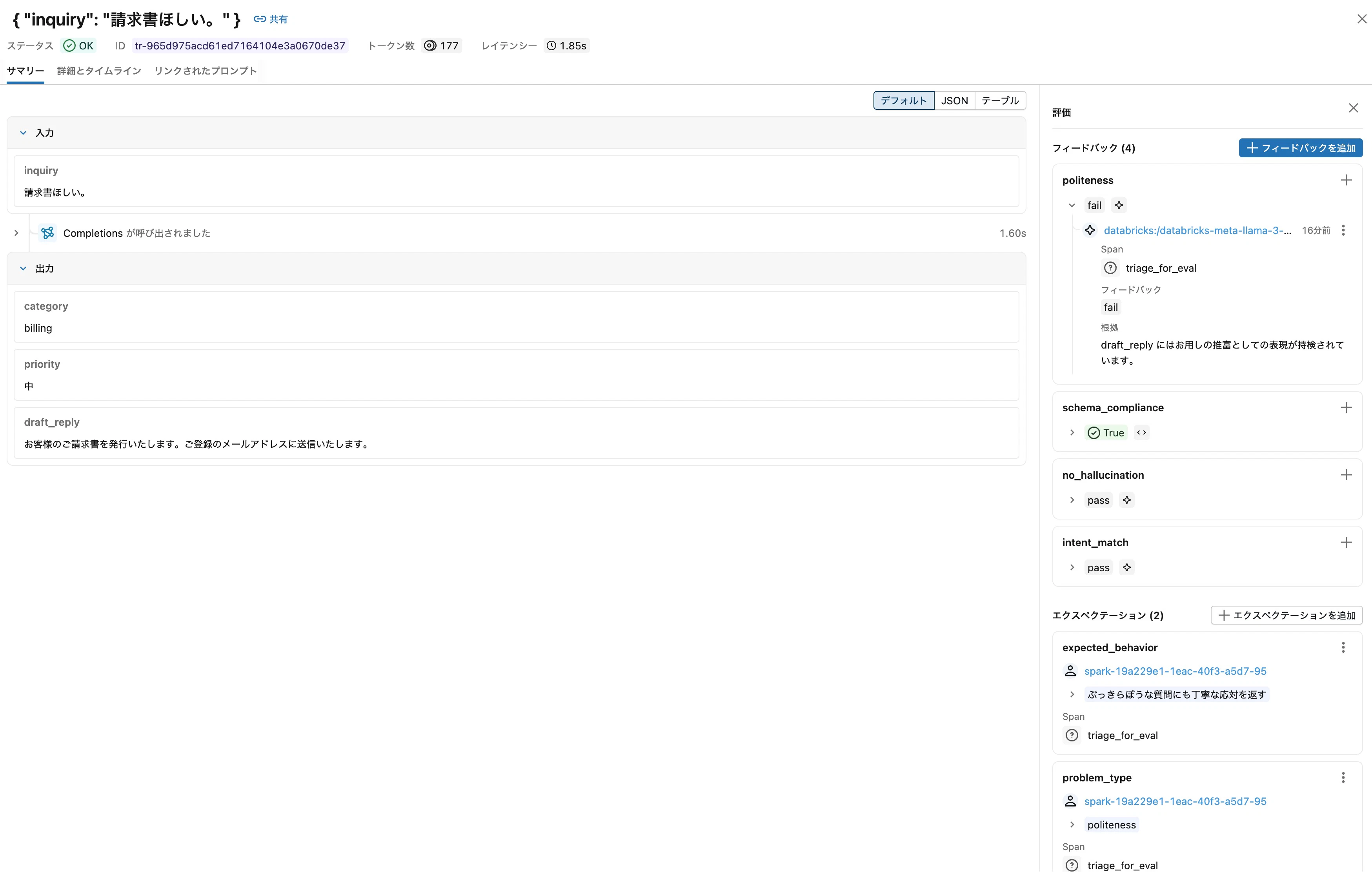The height and width of the screenshot is (890, 1372).
Task: Click the politeness rationale text under 根拠
Action: click(1222, 352)
